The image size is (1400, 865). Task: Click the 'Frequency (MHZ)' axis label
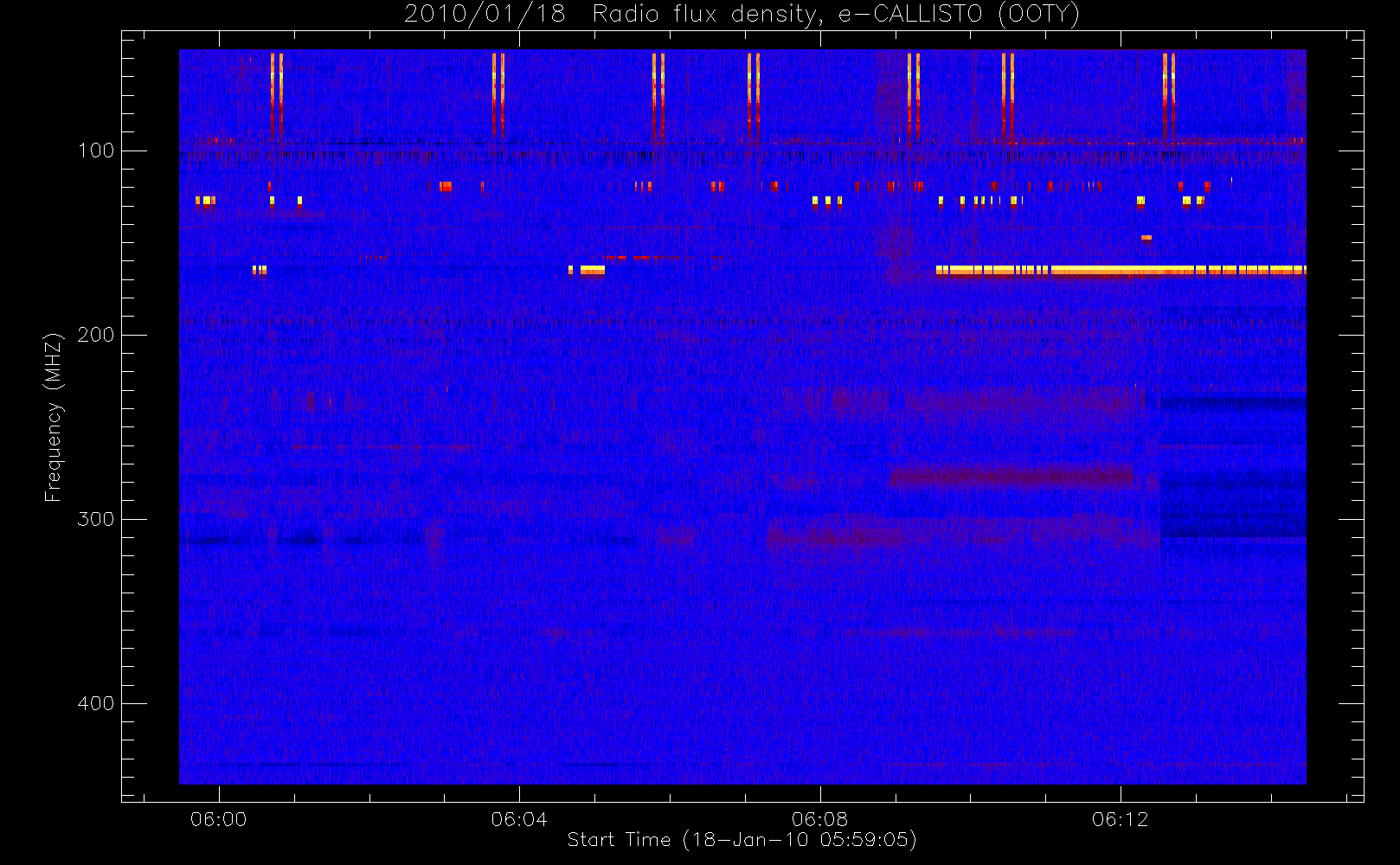[x=54, y=417]
